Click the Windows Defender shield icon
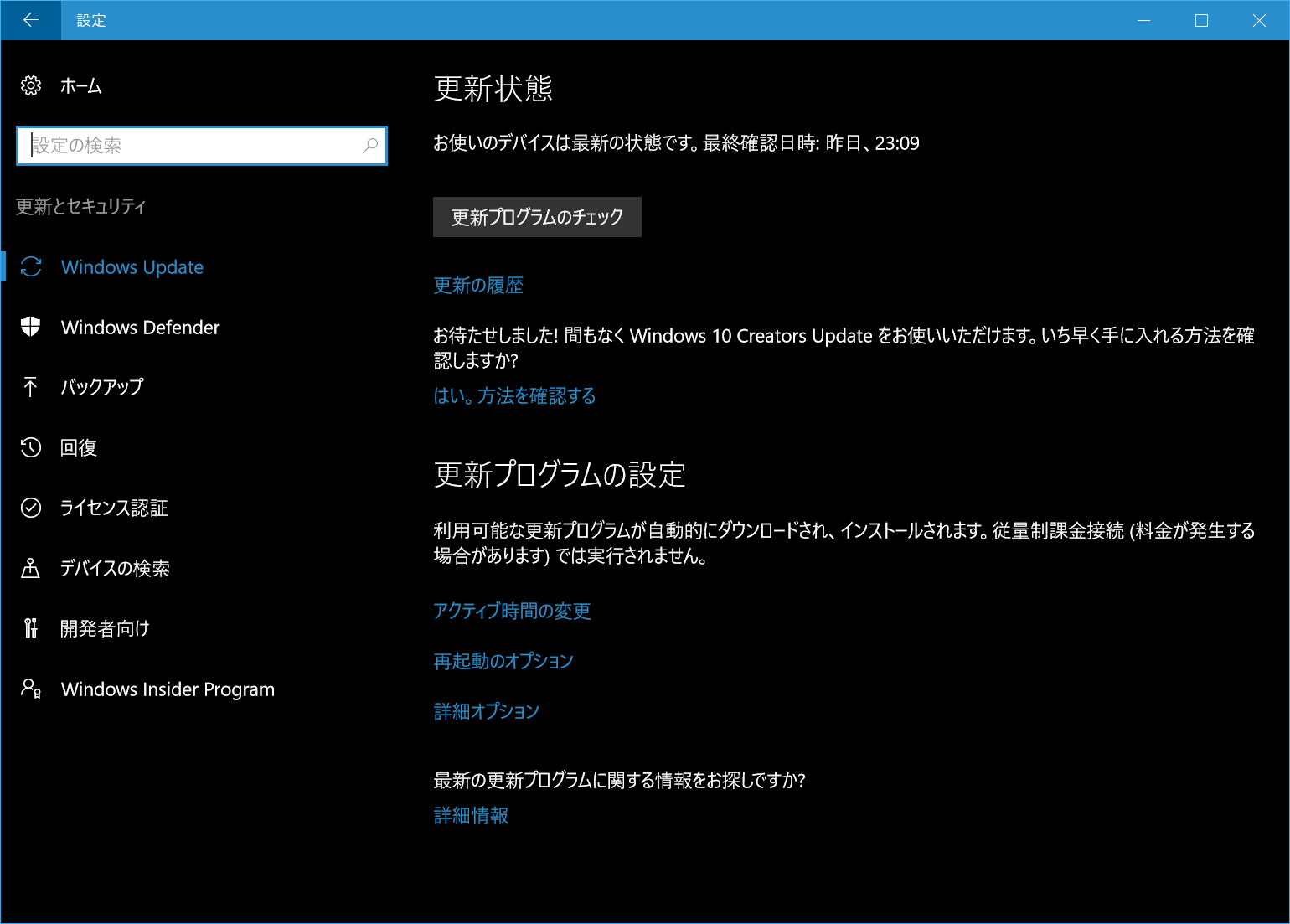The image size is (1290, 924). pyautogui.click(x=31, y=327)
